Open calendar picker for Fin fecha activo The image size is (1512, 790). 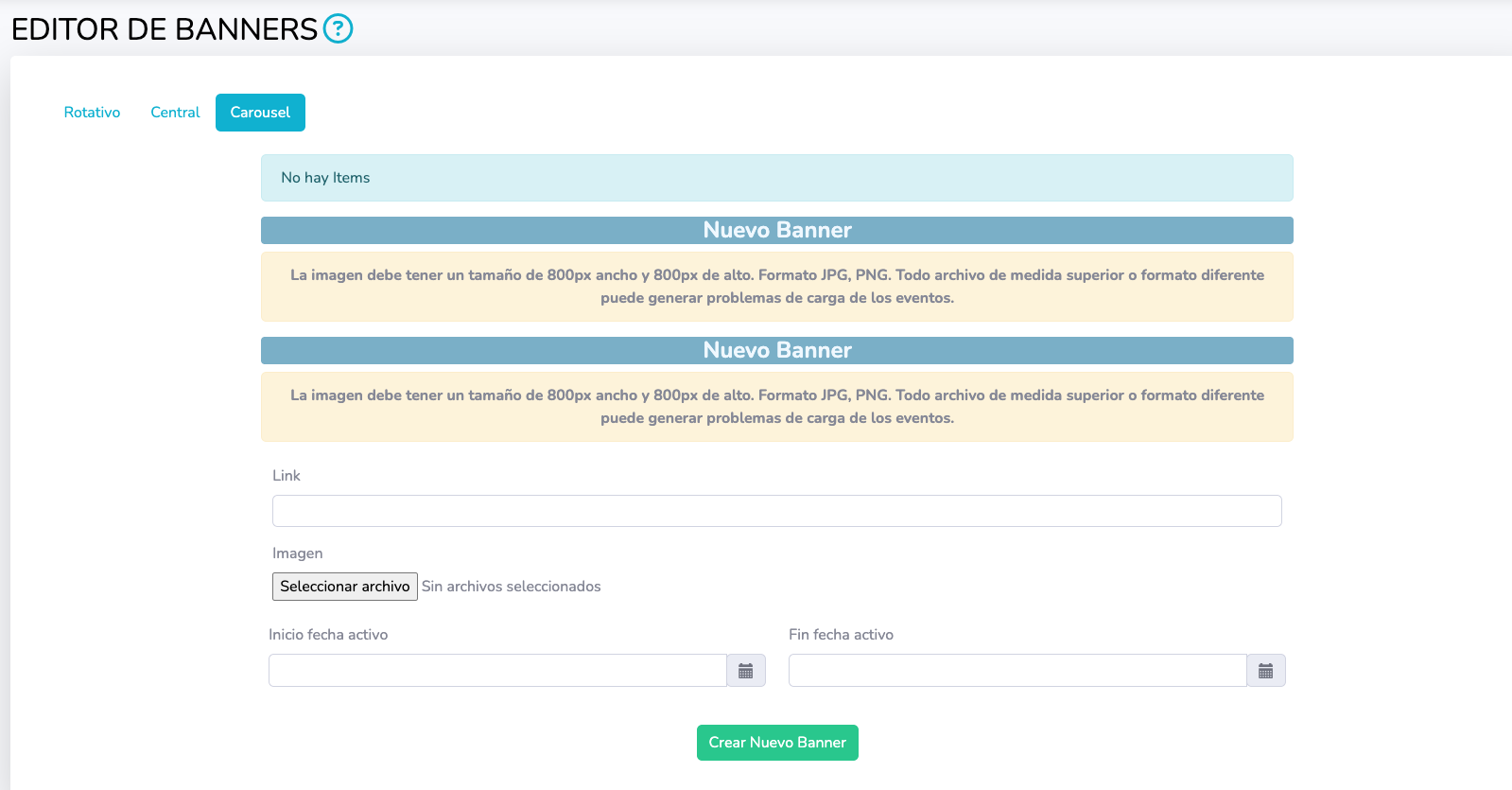coord(1265,671)
